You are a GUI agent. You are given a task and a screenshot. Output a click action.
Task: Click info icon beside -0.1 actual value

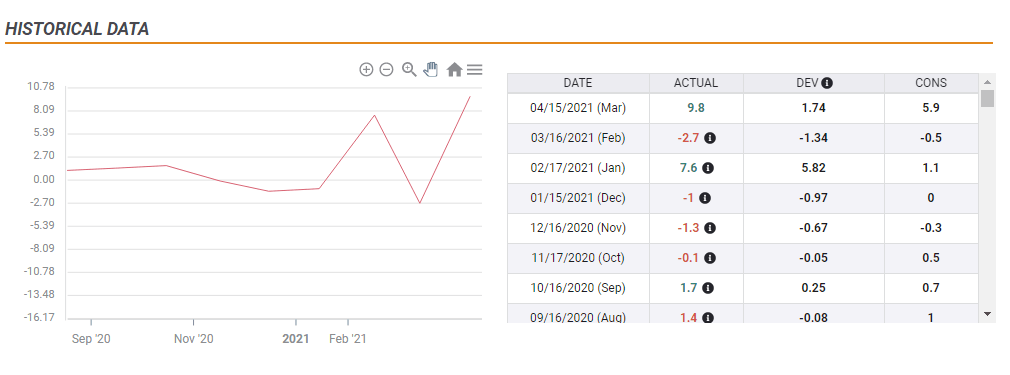pos(710,258)
